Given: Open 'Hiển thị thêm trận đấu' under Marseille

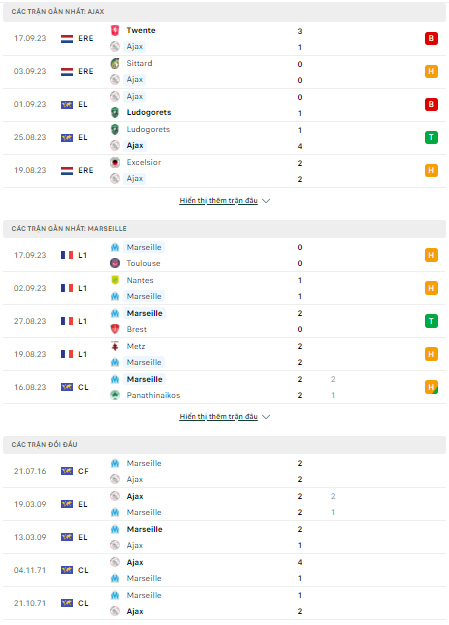Looking at the screenshot, I should coord(219,417).
